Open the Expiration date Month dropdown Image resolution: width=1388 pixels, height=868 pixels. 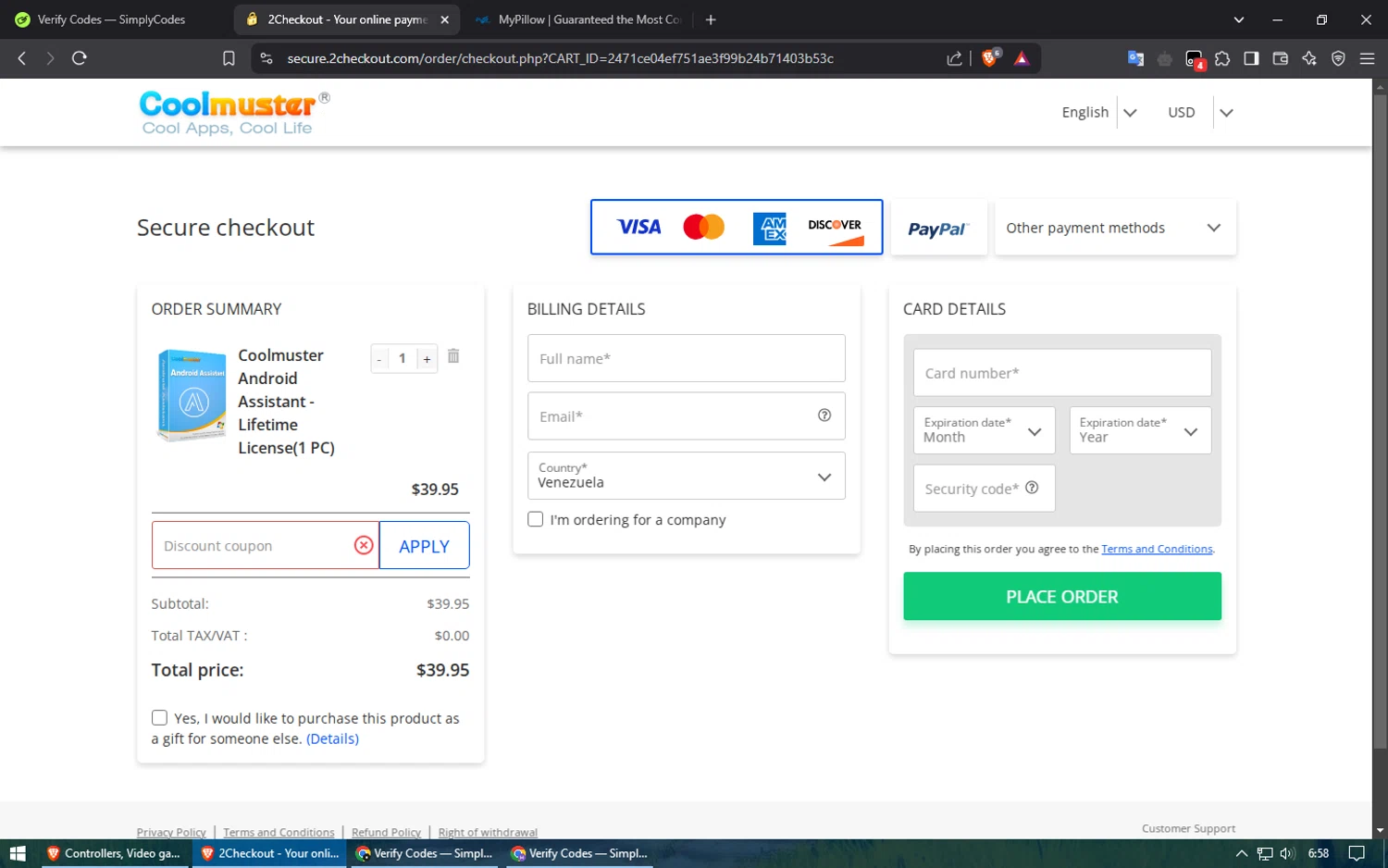point(984,430)
